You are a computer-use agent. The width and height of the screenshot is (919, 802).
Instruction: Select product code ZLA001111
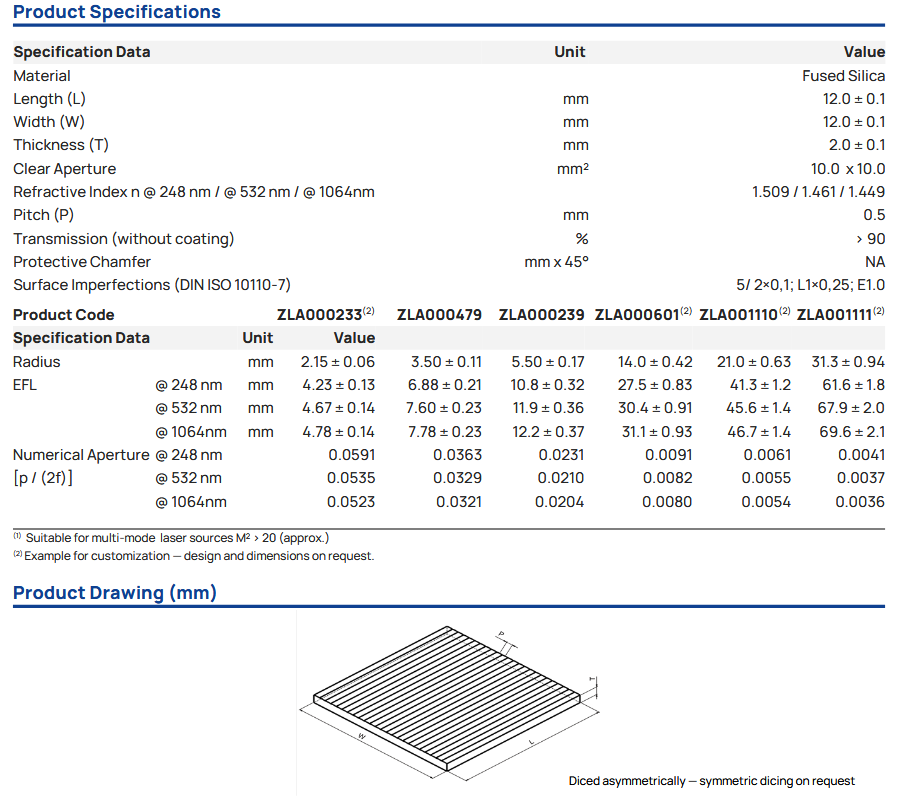coord(836,315)
